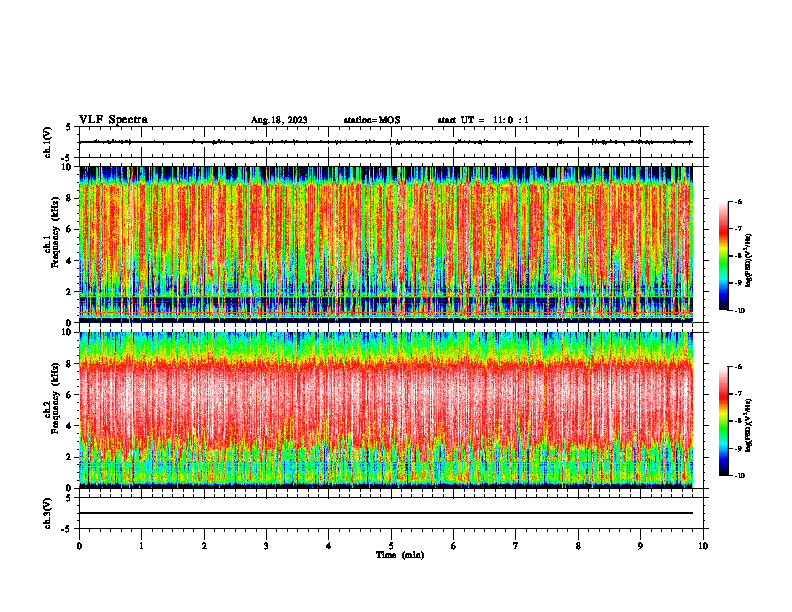Image resolution: width=792 pixels, height=612 pixels.
Task: Click the ch.1 spectrogram plot area
Action: click(x=386, y=244)
